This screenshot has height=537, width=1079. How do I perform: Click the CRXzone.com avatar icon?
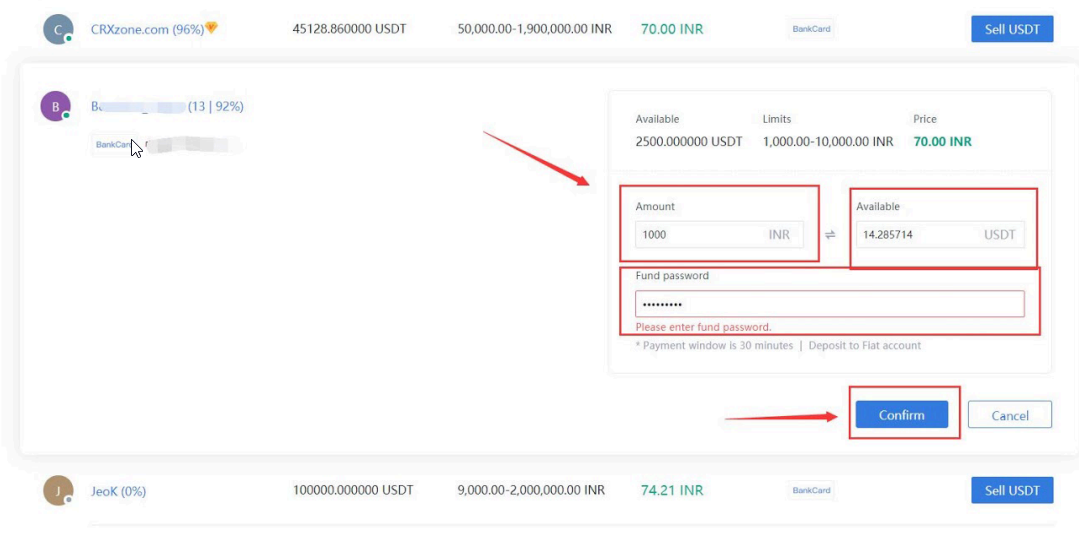click(x=59, y=29)
